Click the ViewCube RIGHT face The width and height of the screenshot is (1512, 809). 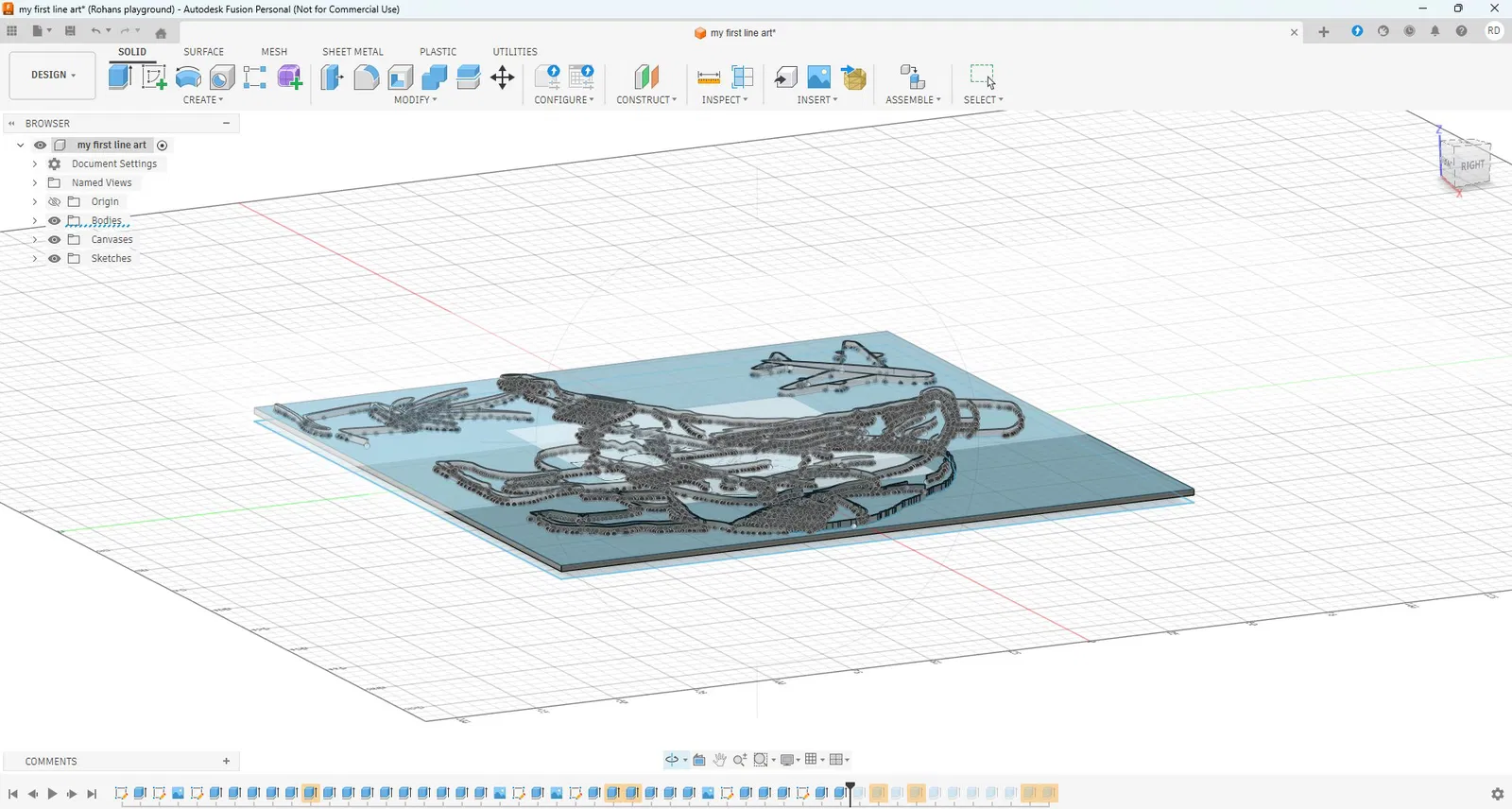[x=1472, y=165]
